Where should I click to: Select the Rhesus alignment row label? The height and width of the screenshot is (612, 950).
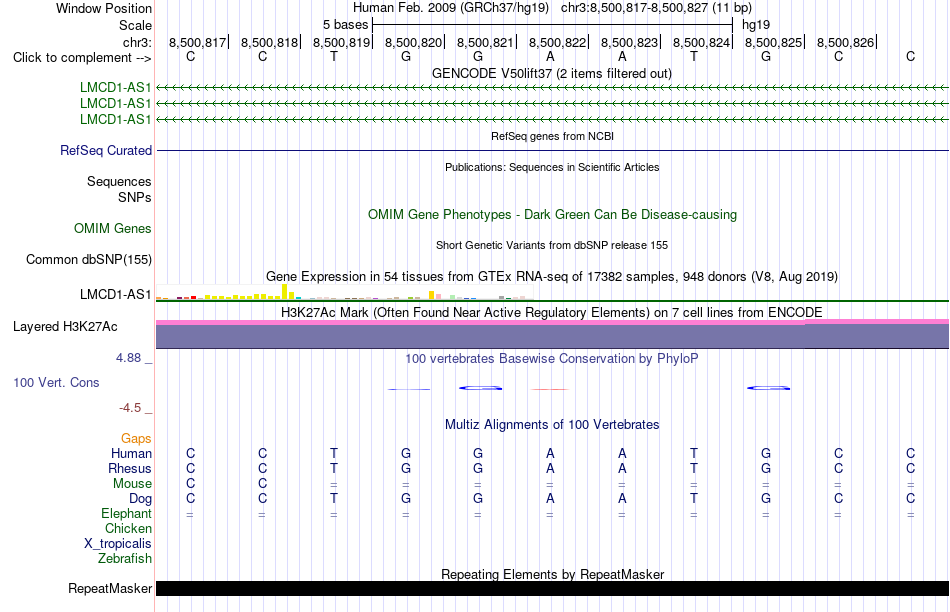[x=130, y=468]
